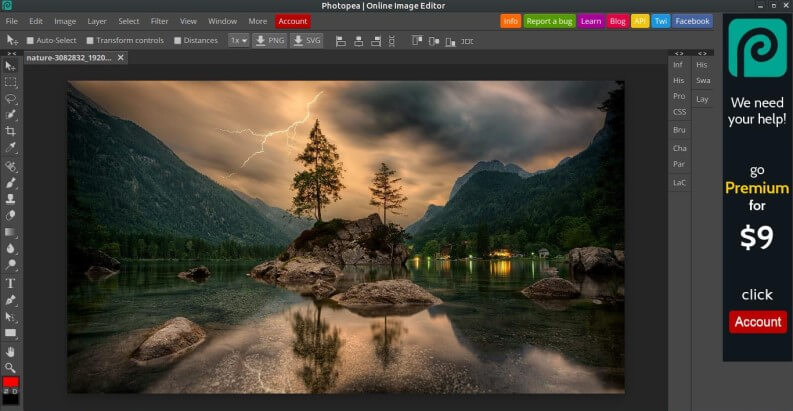Open the Layer menu
Image resolution: width=793 pixels, height=411 pixels.
[97, 21]
